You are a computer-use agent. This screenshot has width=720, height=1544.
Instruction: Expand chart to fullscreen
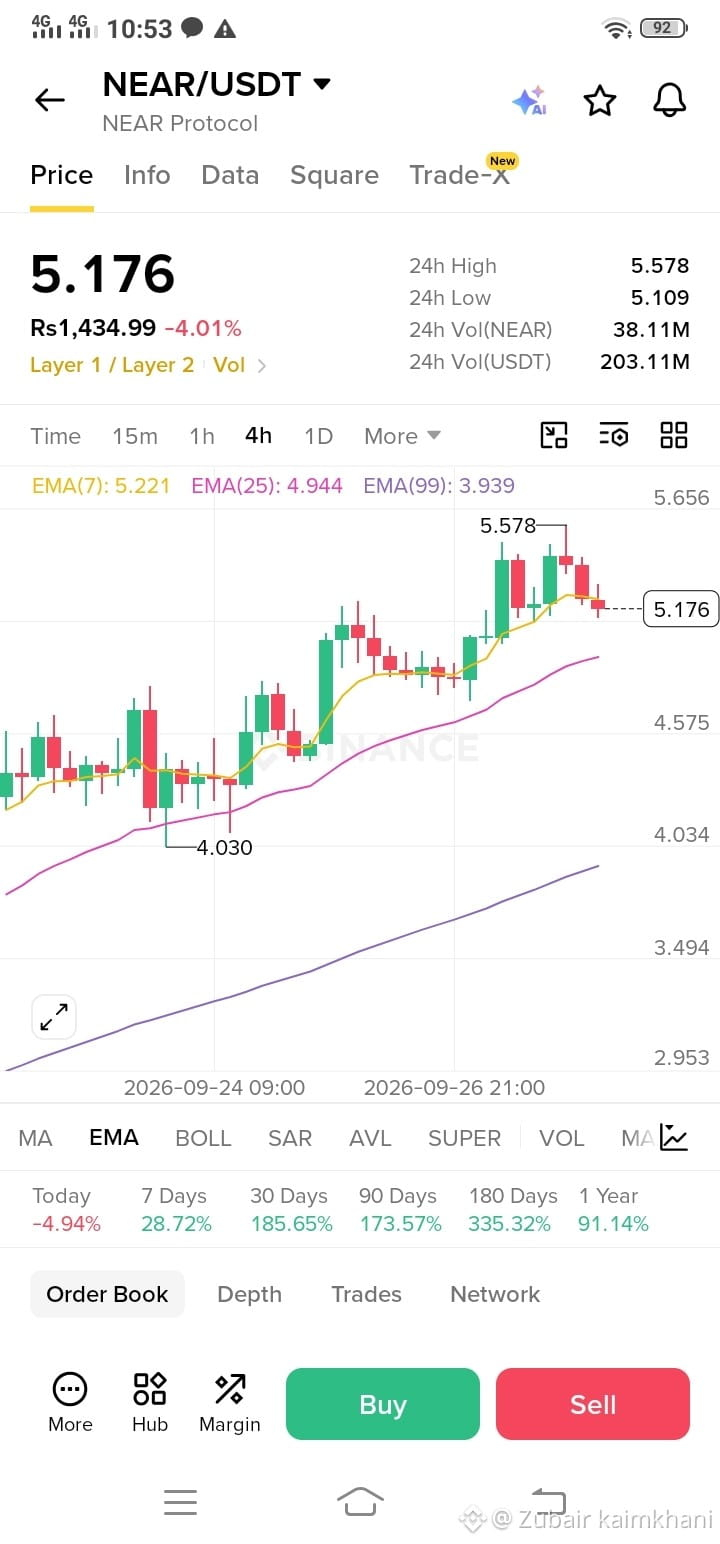54,1017
